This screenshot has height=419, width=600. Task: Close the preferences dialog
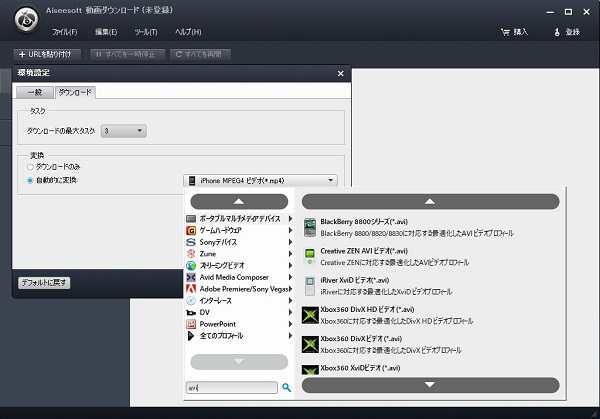tap(340, 73)
